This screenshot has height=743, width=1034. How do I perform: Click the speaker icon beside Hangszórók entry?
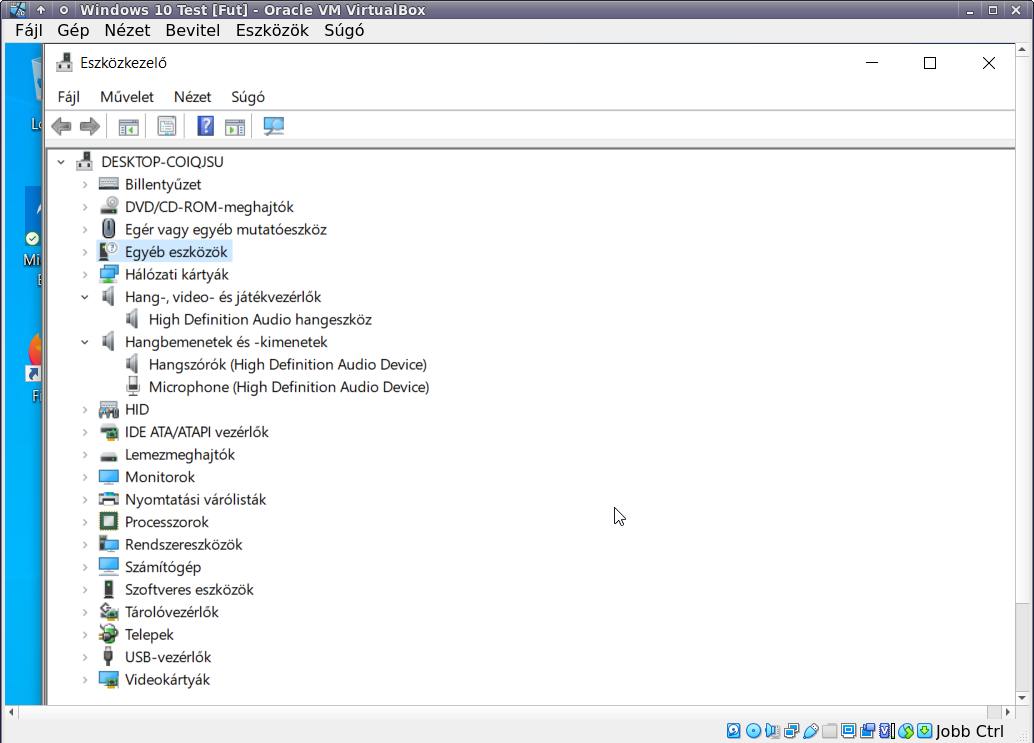(x=133, y=364)
